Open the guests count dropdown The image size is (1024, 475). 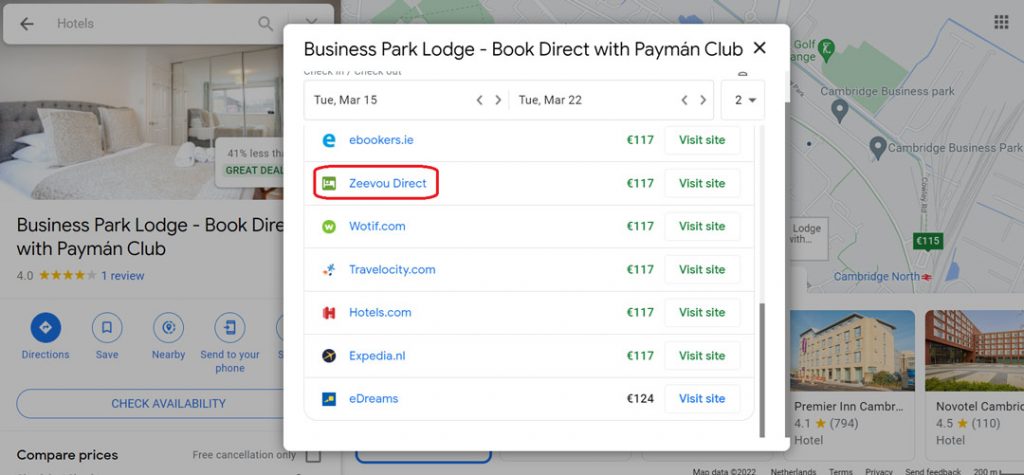click(743, 100)
